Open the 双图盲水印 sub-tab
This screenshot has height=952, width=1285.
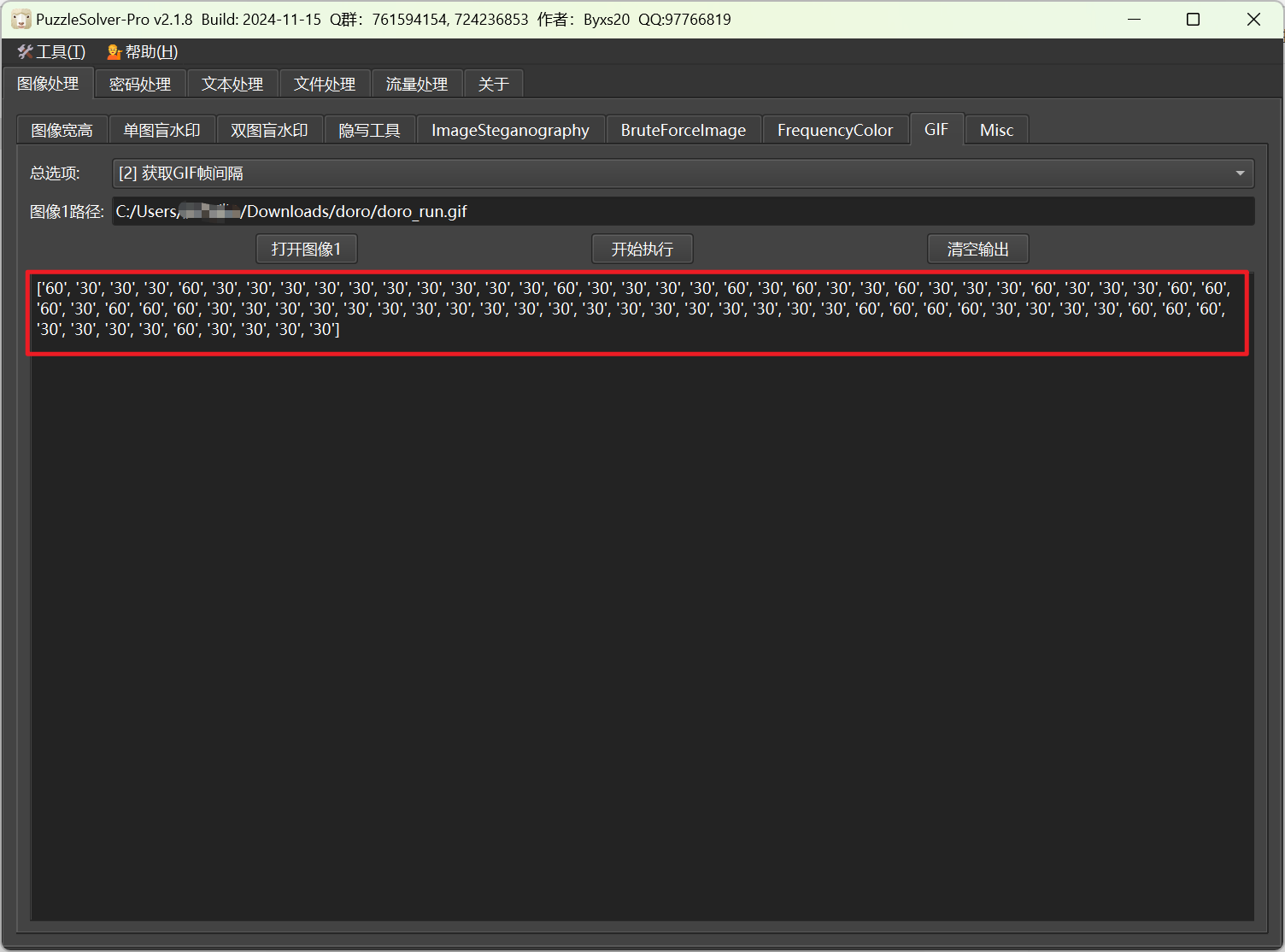[x=269, y=131]
